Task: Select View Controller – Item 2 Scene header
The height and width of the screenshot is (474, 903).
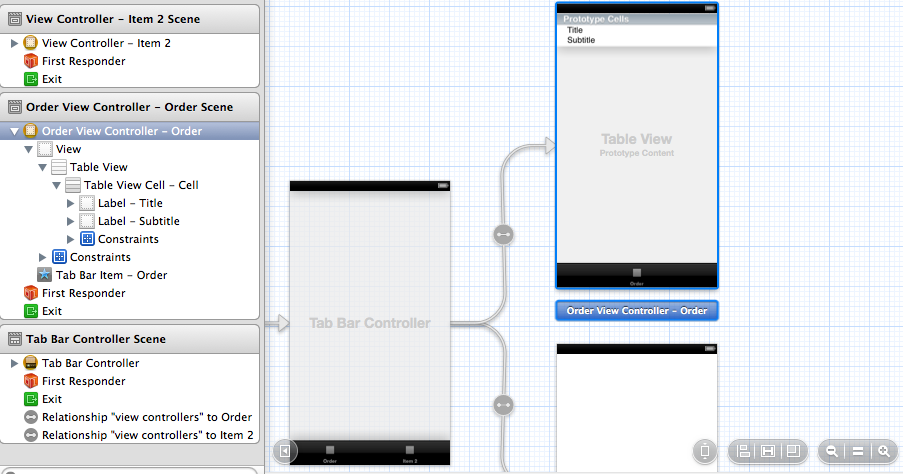Action: click(130, 19)
